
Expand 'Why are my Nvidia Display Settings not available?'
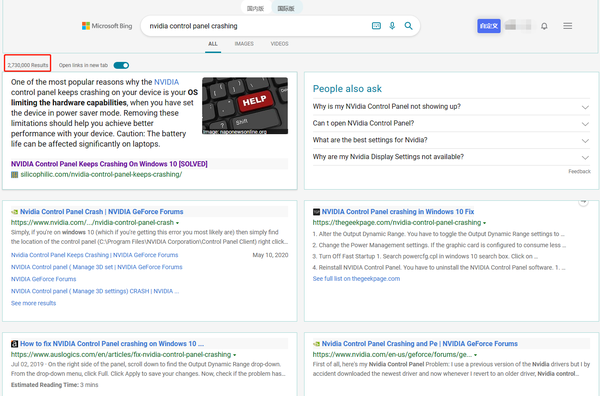point(451,157)
